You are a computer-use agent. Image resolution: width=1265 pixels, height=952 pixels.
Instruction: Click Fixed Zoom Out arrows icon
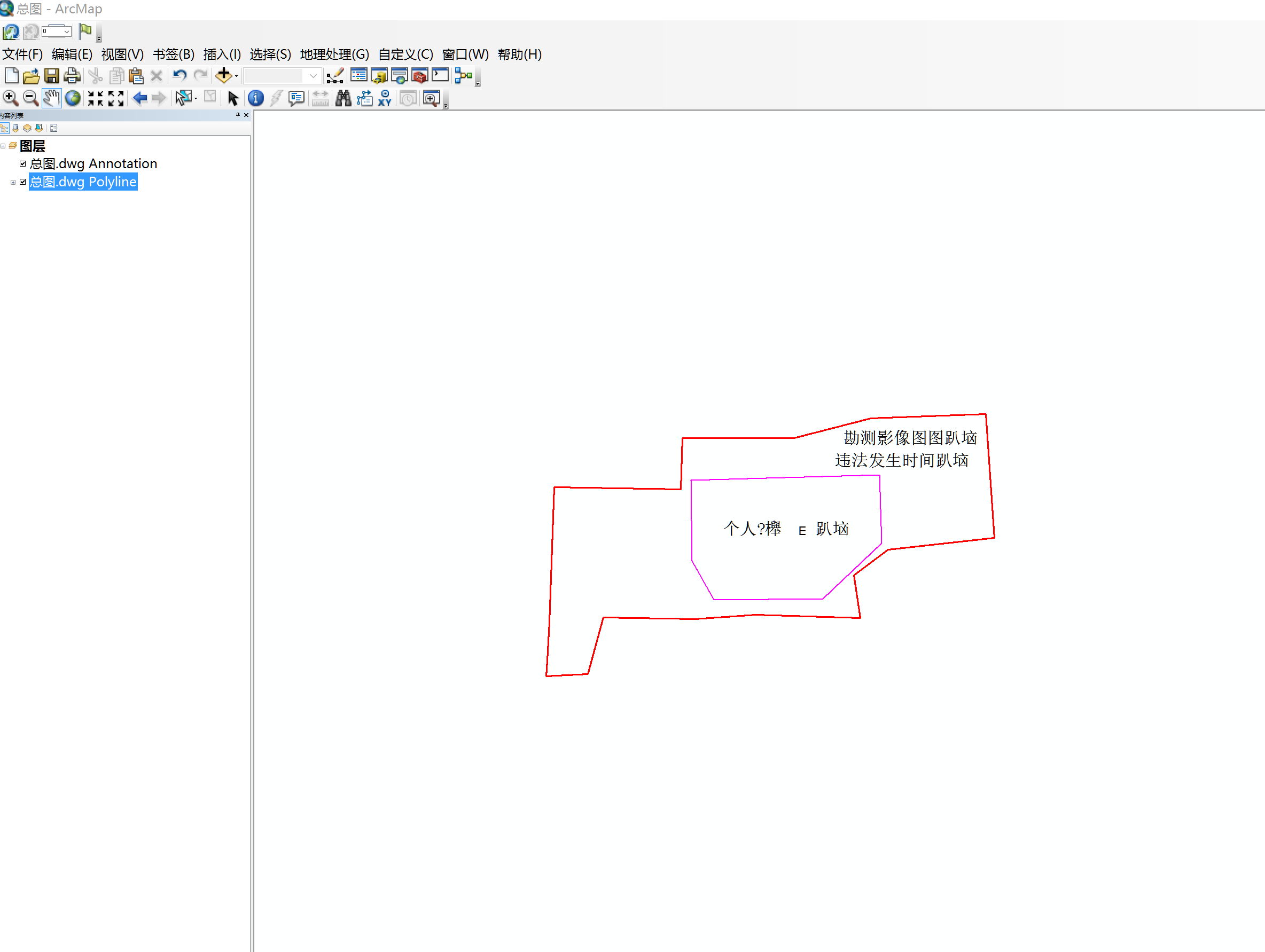pyautogui.click(x=116, y=98)
